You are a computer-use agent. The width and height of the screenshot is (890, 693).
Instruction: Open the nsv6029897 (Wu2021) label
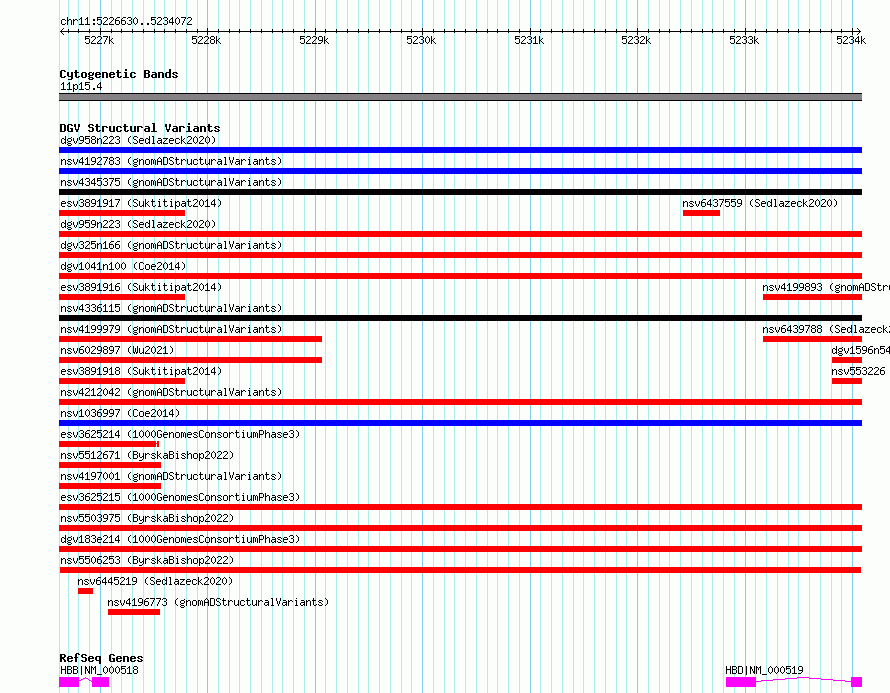tap(117, 350)
